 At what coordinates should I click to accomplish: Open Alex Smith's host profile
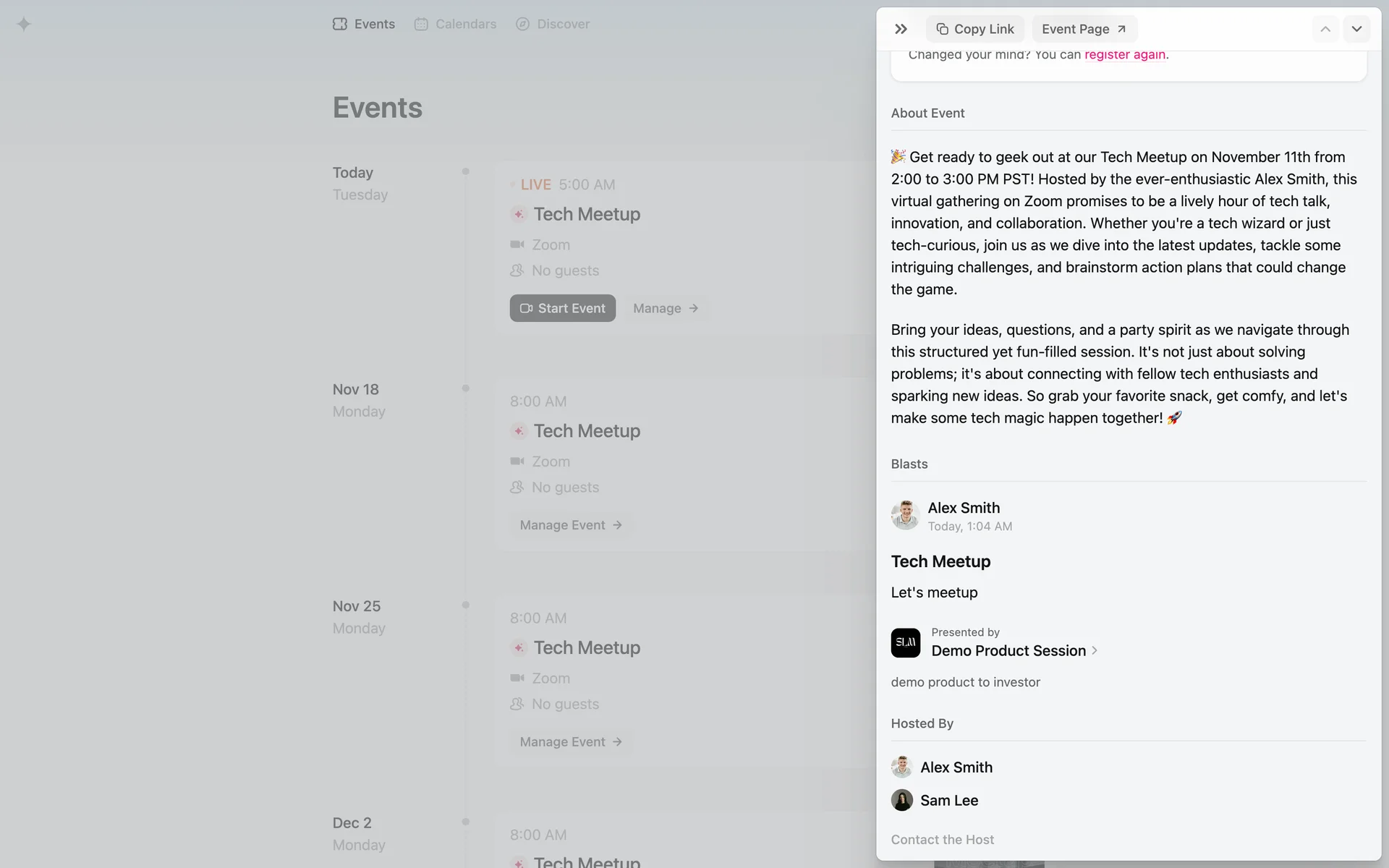(x=956, y=767)
